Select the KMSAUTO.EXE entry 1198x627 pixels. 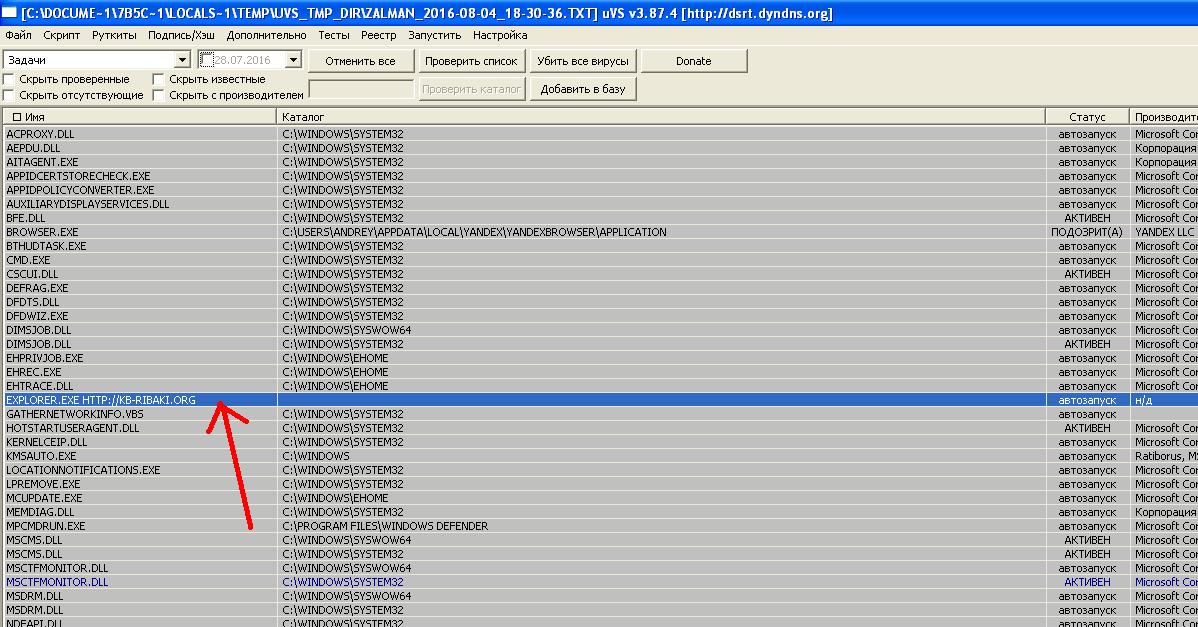(x=41, y=456)
